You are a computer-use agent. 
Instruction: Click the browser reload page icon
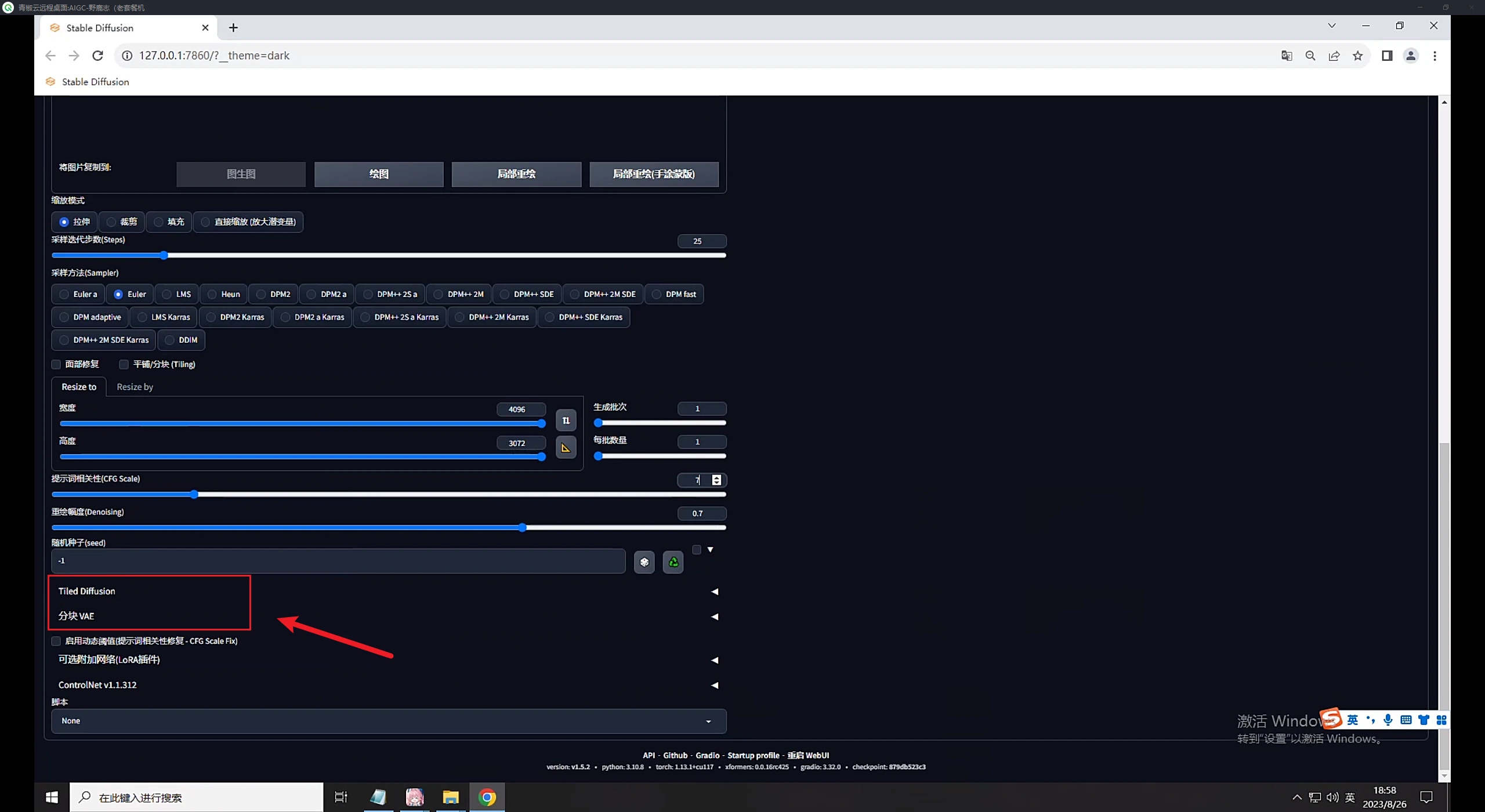click(97, 56)
